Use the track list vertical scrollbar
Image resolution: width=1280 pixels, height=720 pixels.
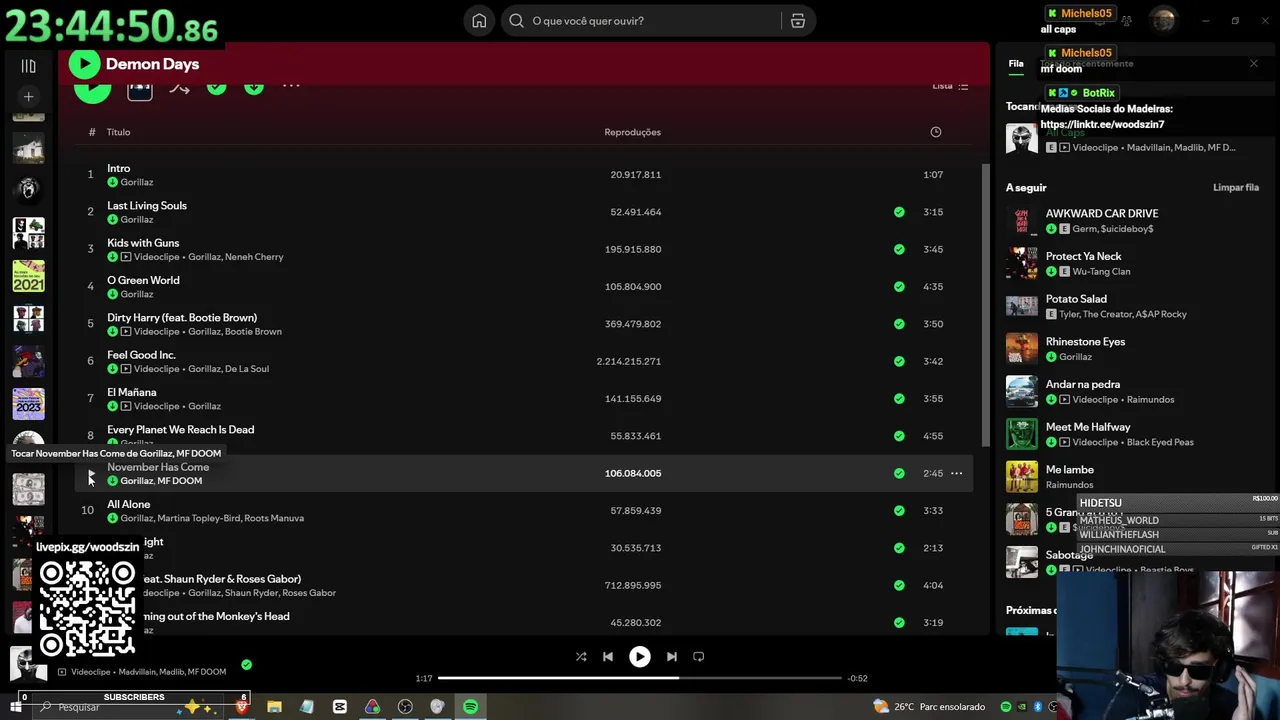click(x=984, y=305)
